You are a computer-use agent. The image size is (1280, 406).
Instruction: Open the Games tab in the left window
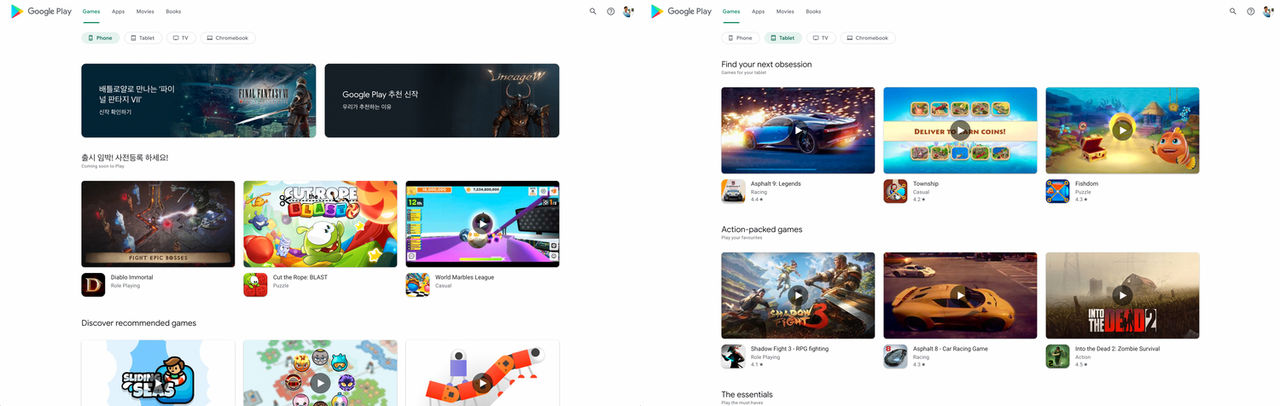(x=91, y=11)
